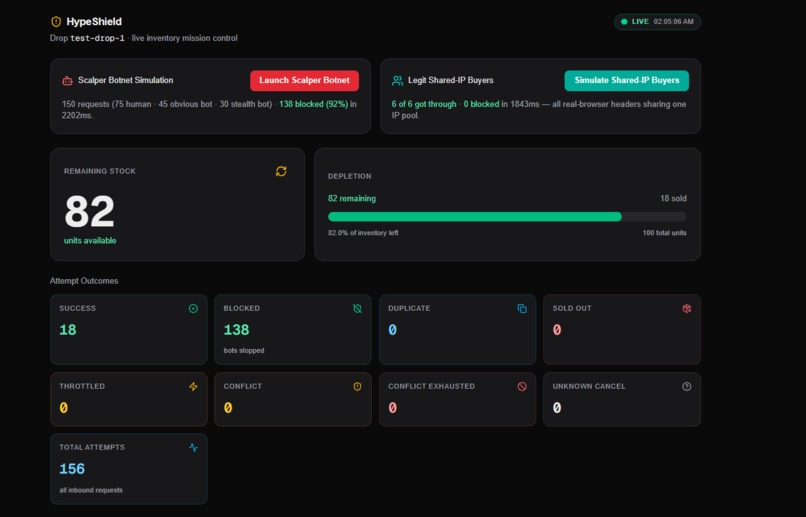The image size is (806, 517).
Task: Click '82.0% of inventory left' text
Action: (363, 233)
